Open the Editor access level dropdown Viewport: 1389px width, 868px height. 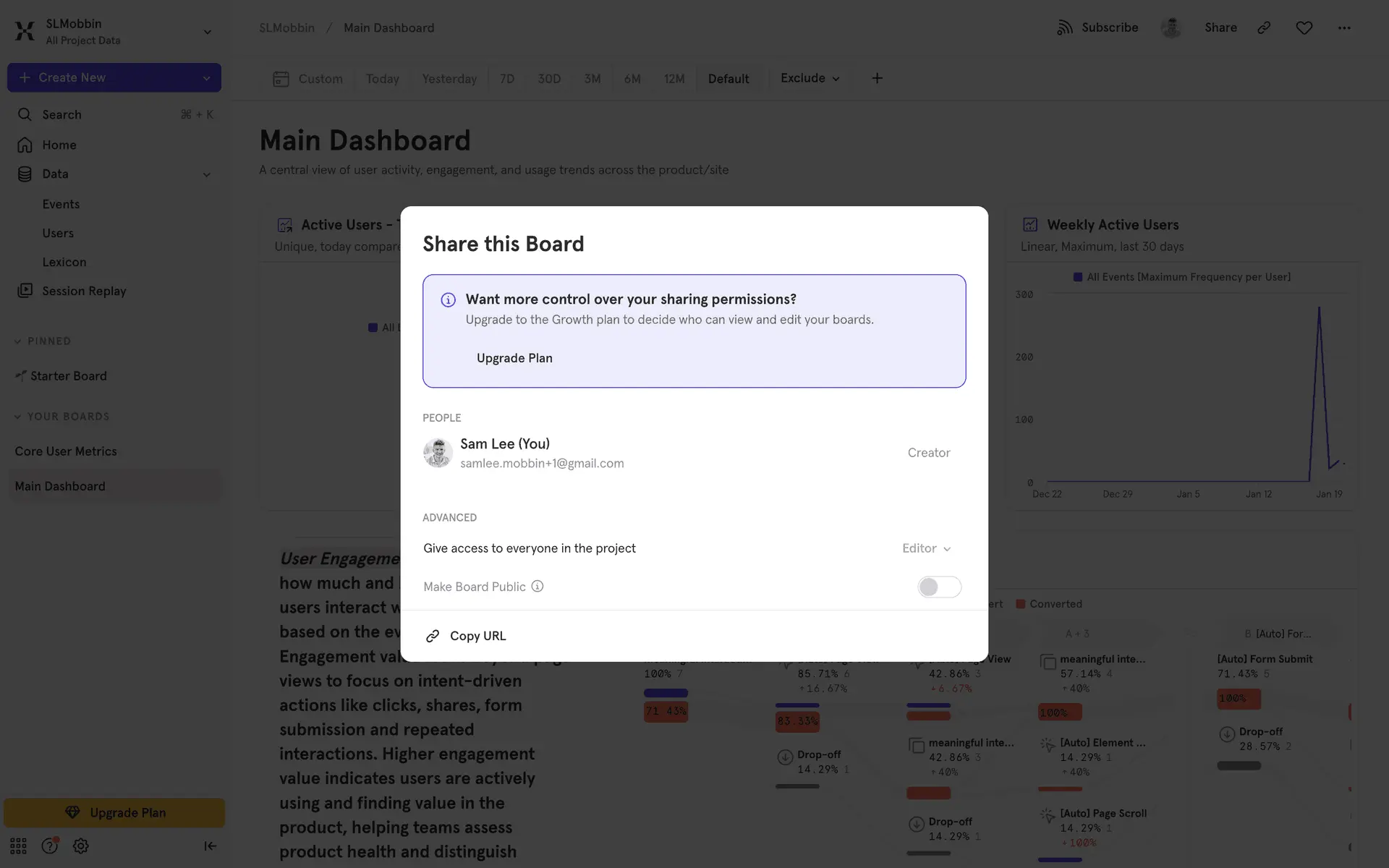coord(926,548)
